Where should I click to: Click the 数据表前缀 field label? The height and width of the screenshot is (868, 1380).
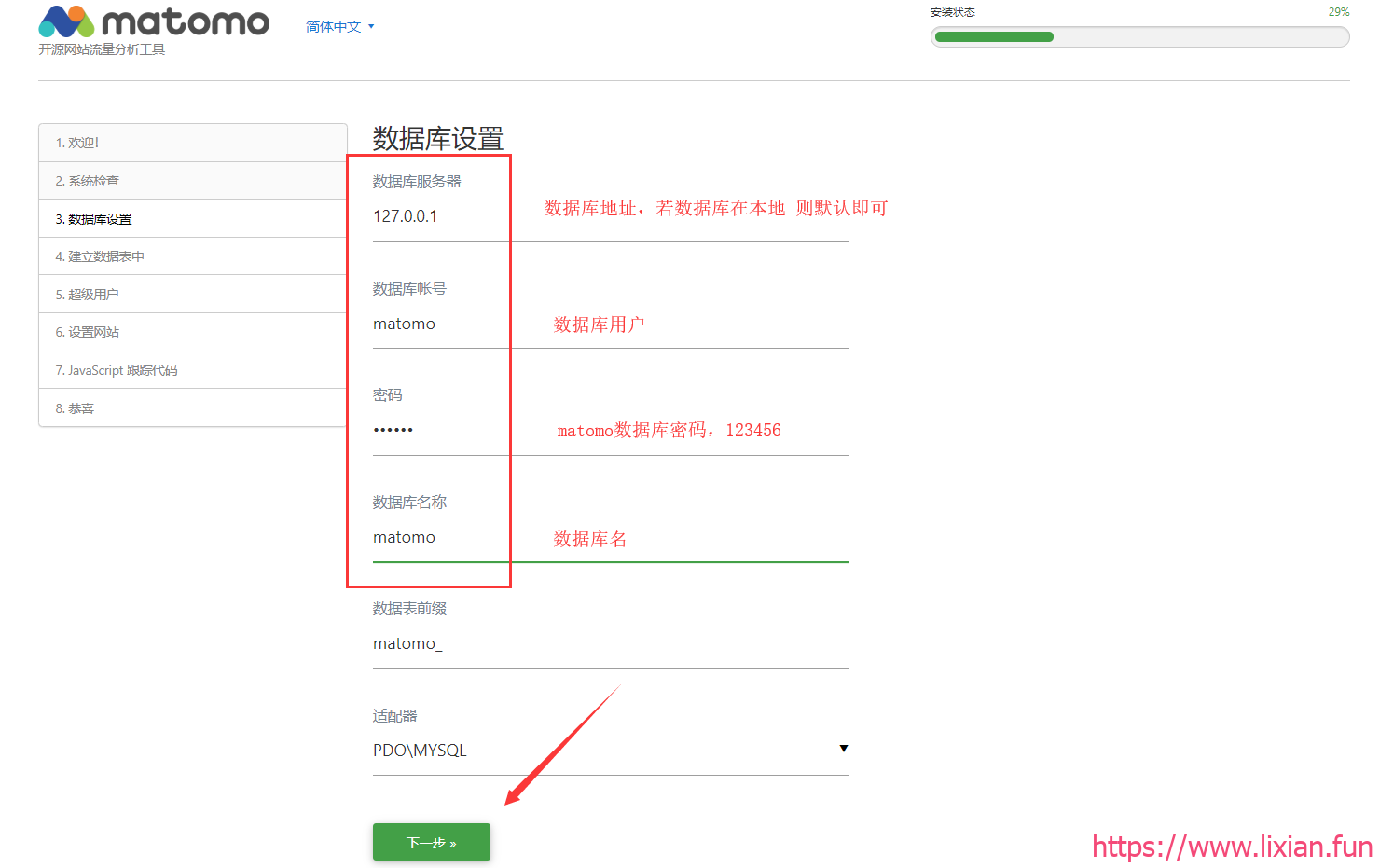click(409, 609)
